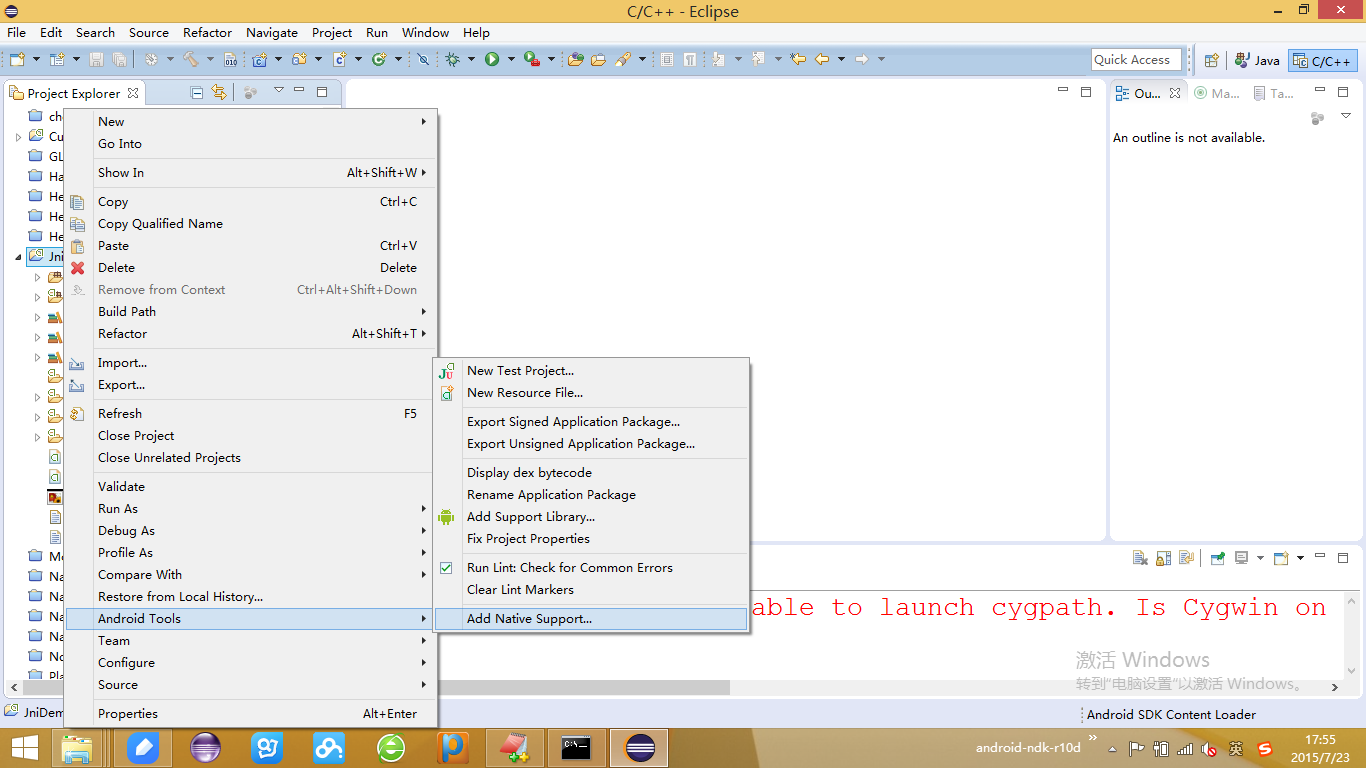Click the yellow Back arrow in toolbar
The width and height of the screenshot is (1366, 768).
pyautogui.click(x=822, y=59)
